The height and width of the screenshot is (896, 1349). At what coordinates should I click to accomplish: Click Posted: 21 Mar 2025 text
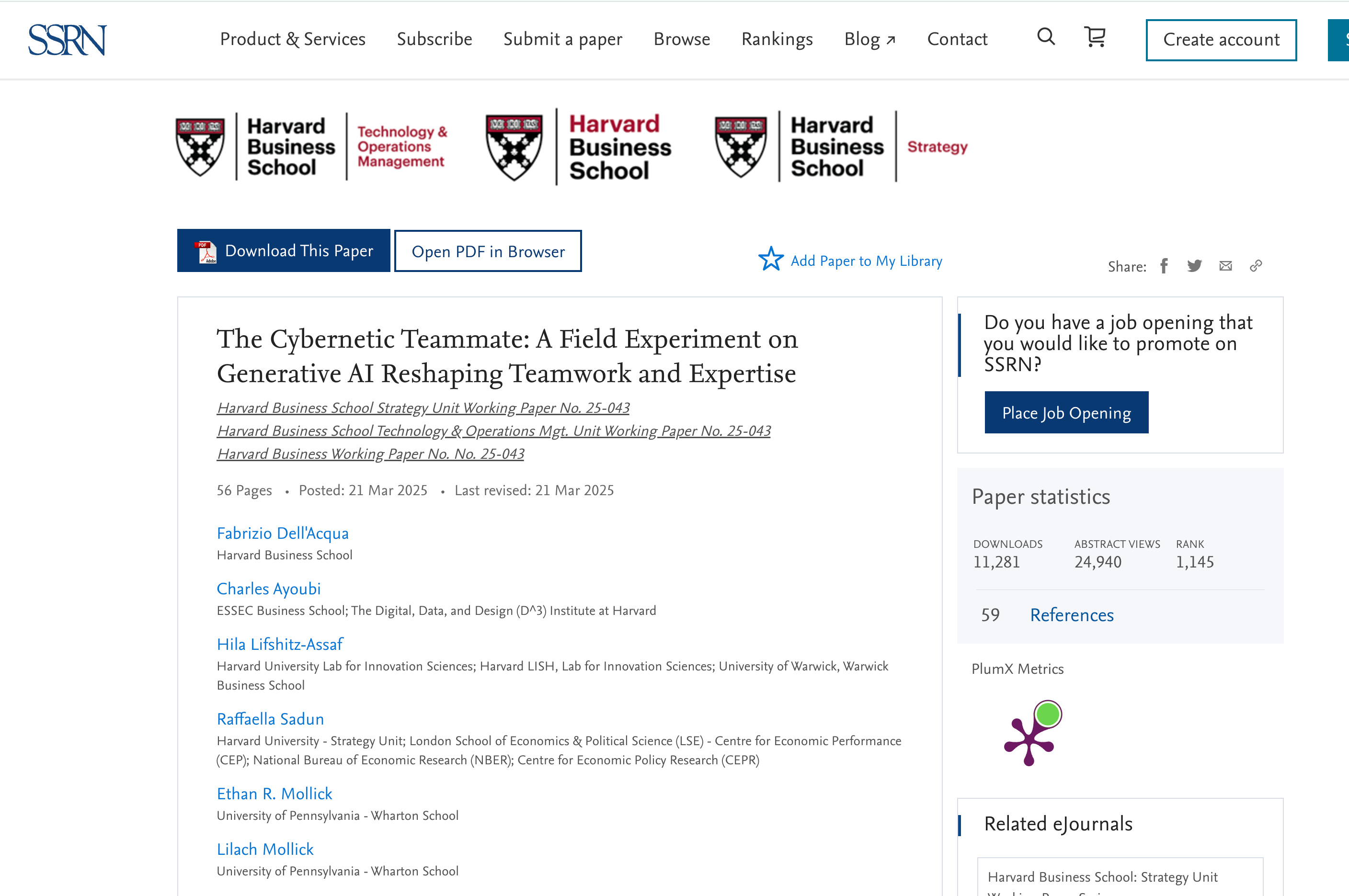coord(363,490)
